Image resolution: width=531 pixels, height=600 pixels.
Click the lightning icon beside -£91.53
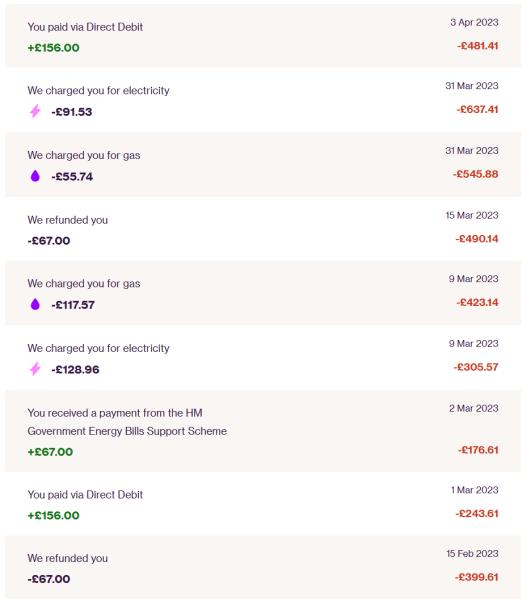35,111
